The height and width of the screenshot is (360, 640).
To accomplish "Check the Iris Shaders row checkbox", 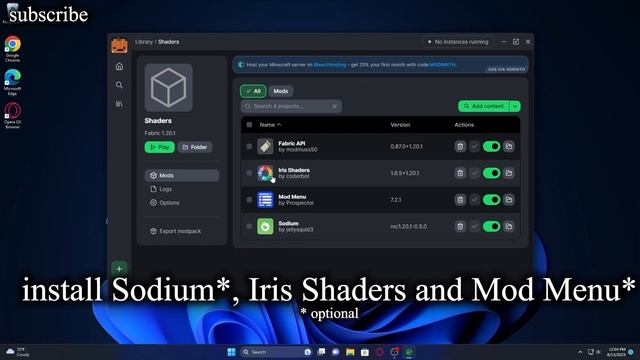I will 249,173.
